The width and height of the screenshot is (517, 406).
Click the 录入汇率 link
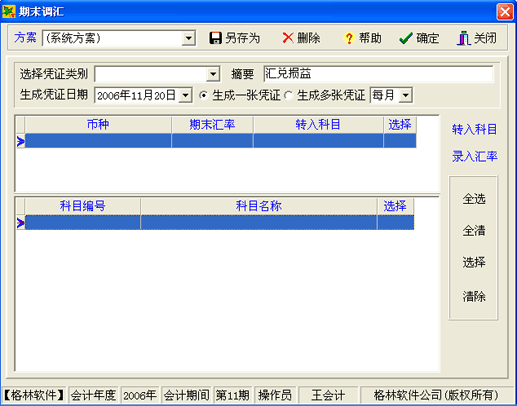tap(474, 156)
